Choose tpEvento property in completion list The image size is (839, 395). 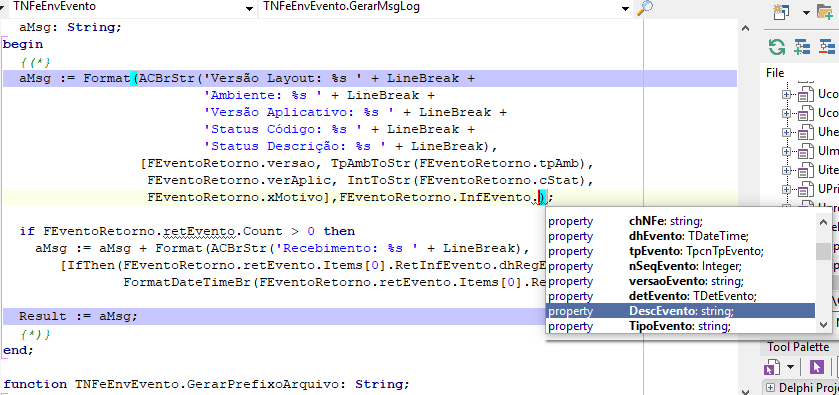(681, 250)
